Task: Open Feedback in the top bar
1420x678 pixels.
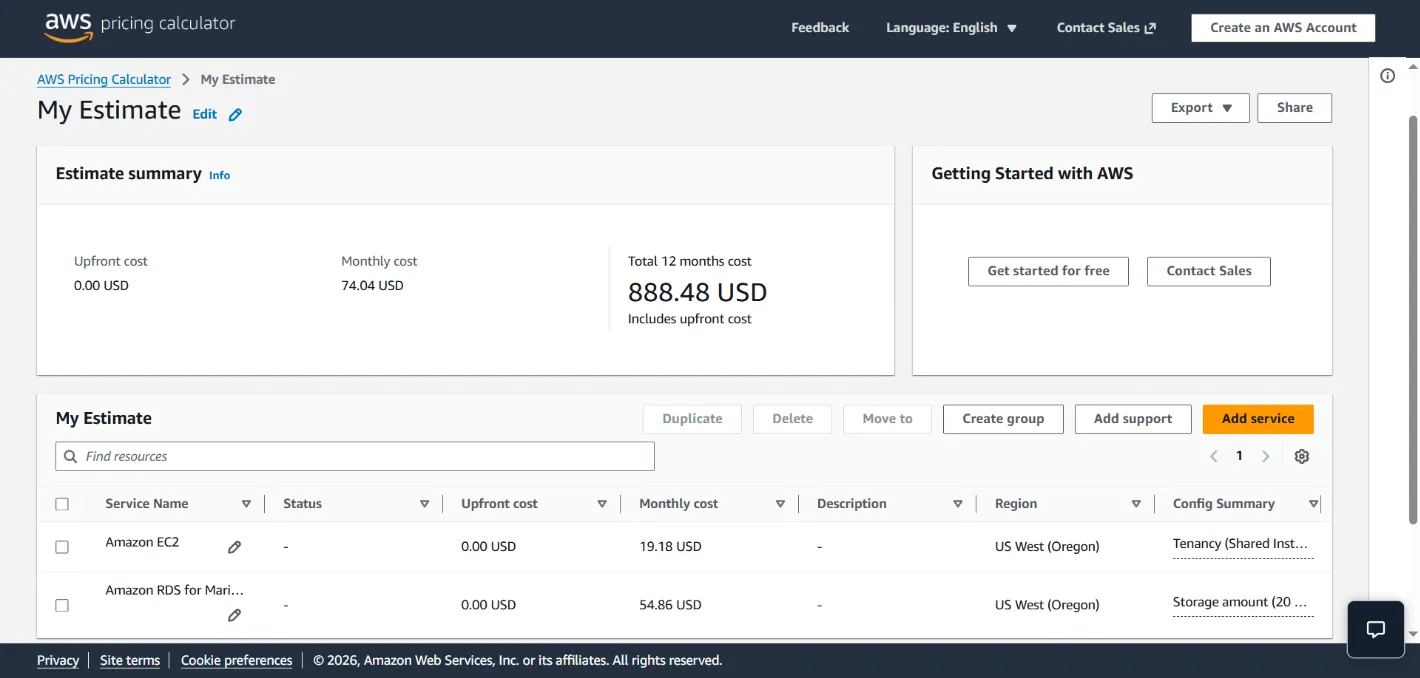Action: pos(820,28)
